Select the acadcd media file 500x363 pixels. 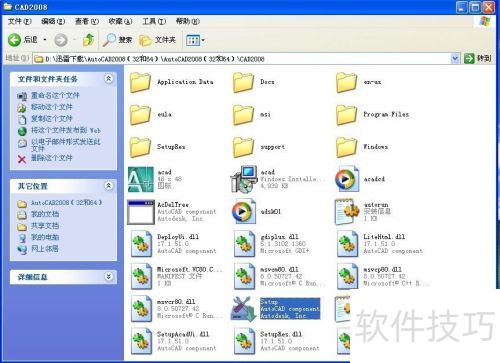click(360, 179)
